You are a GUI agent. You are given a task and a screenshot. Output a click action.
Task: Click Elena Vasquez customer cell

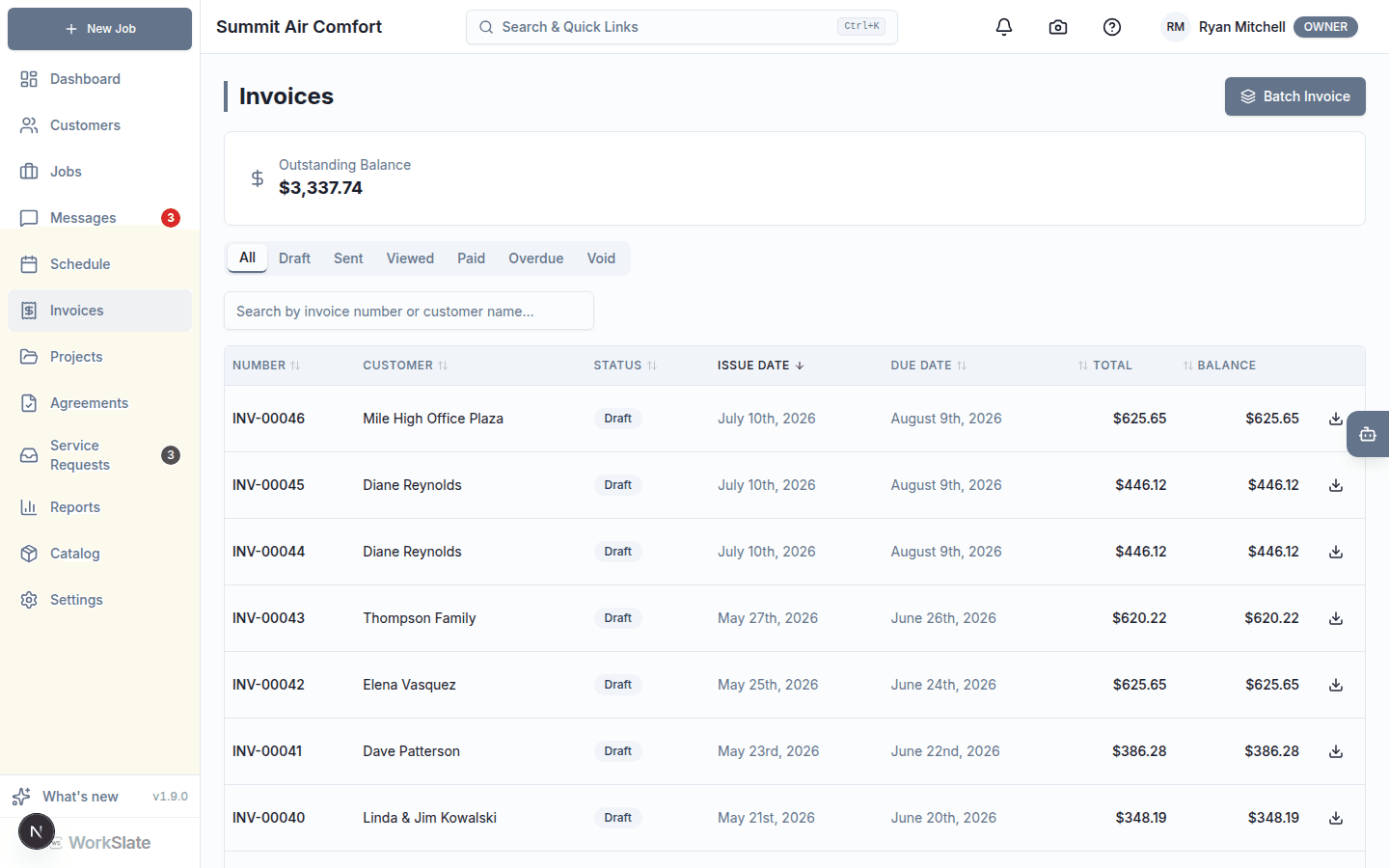pos(409,685)
